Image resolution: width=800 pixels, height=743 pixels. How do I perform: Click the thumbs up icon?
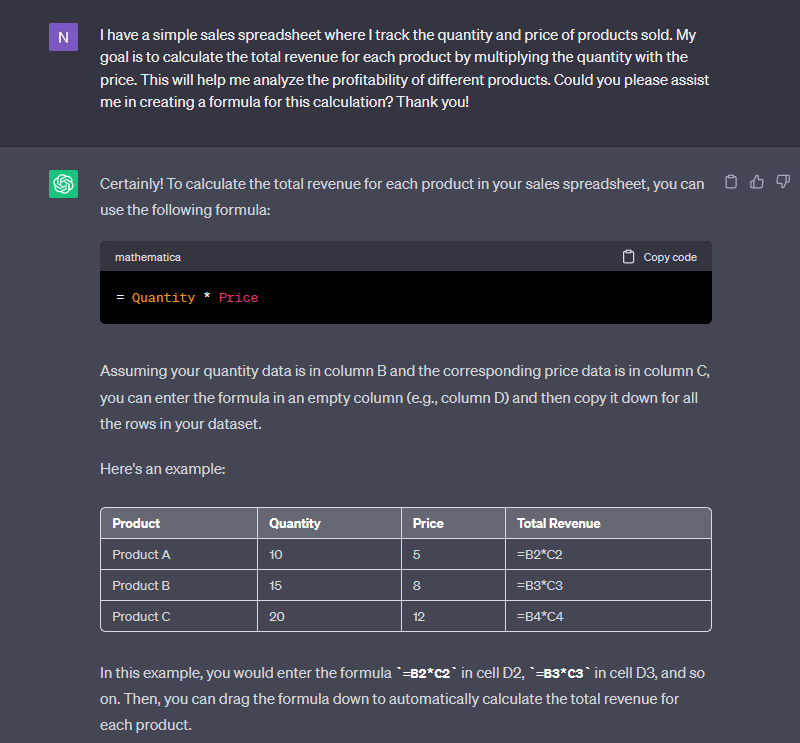click(757, 182)
